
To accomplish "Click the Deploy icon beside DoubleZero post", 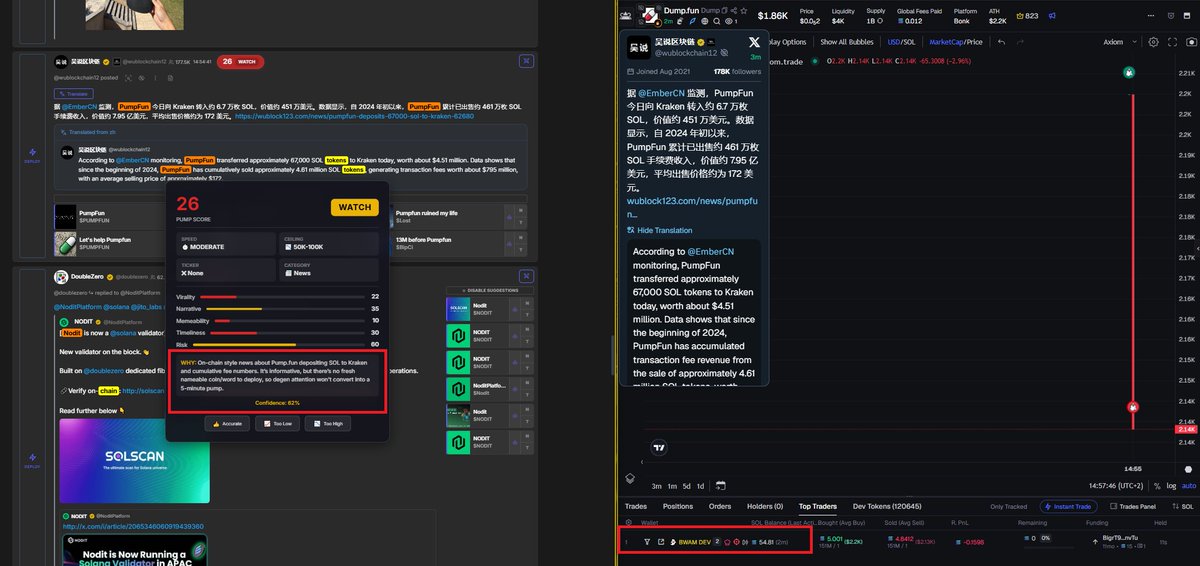I will click(x=32, y=462).
